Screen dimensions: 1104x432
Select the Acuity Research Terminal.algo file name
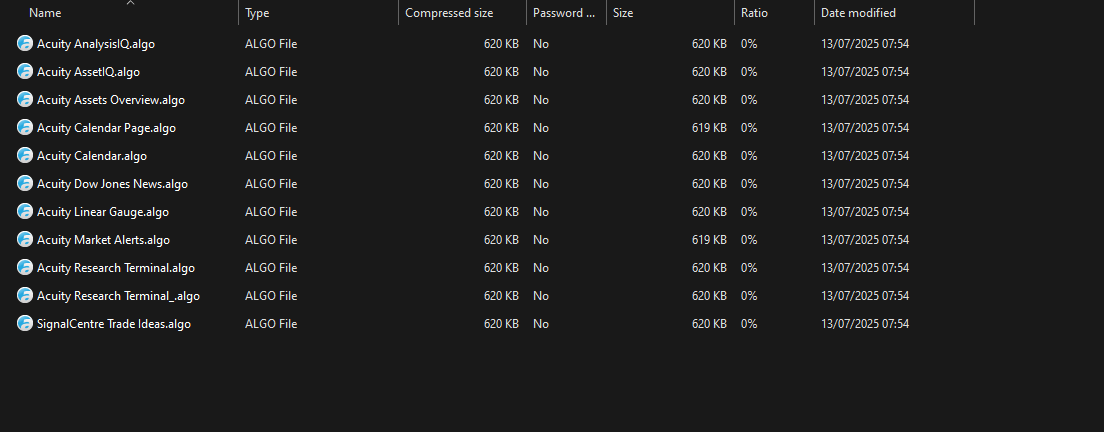(115, 268)
